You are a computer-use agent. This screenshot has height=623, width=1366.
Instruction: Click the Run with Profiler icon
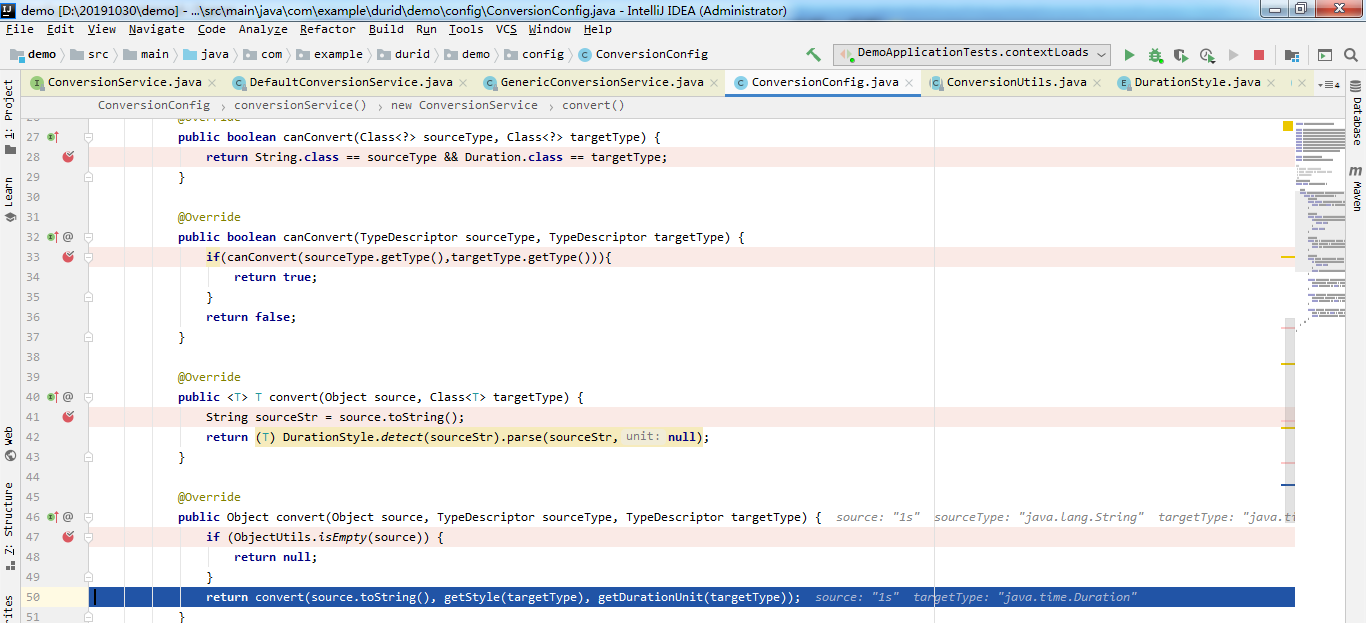[x=1207, y=55]
